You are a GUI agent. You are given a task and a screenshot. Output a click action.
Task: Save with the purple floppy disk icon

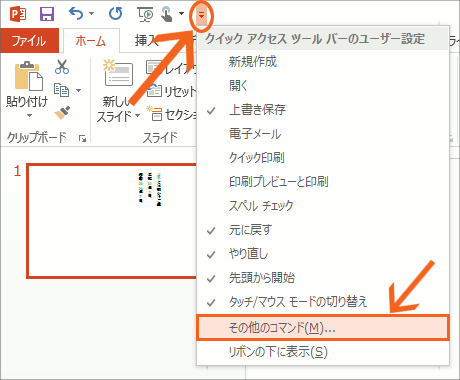[x=47, y=14]
